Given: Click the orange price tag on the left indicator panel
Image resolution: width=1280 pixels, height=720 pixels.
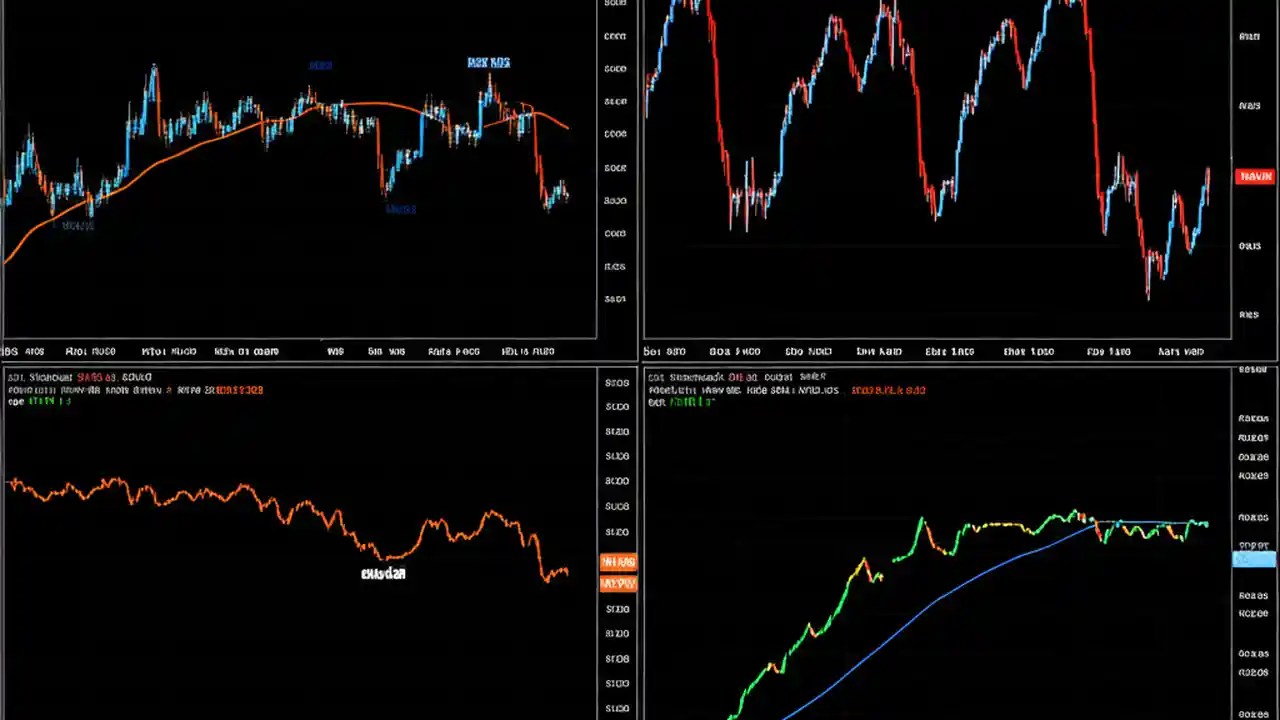Looking at the screenshot, I should coord(618,561).
